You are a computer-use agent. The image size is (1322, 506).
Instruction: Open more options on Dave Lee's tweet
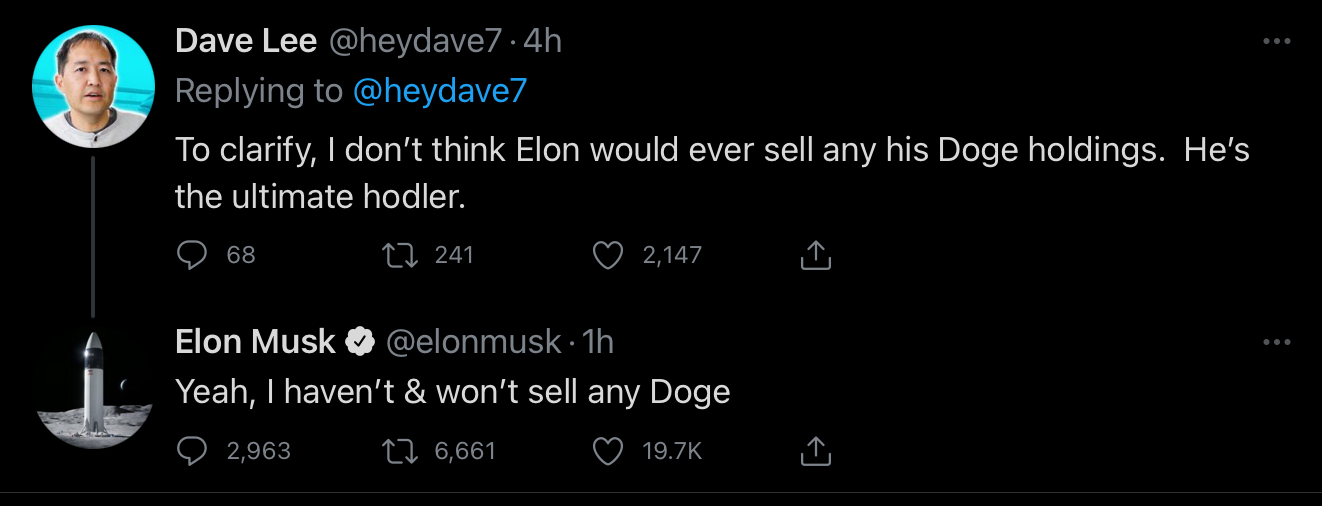1277,41
